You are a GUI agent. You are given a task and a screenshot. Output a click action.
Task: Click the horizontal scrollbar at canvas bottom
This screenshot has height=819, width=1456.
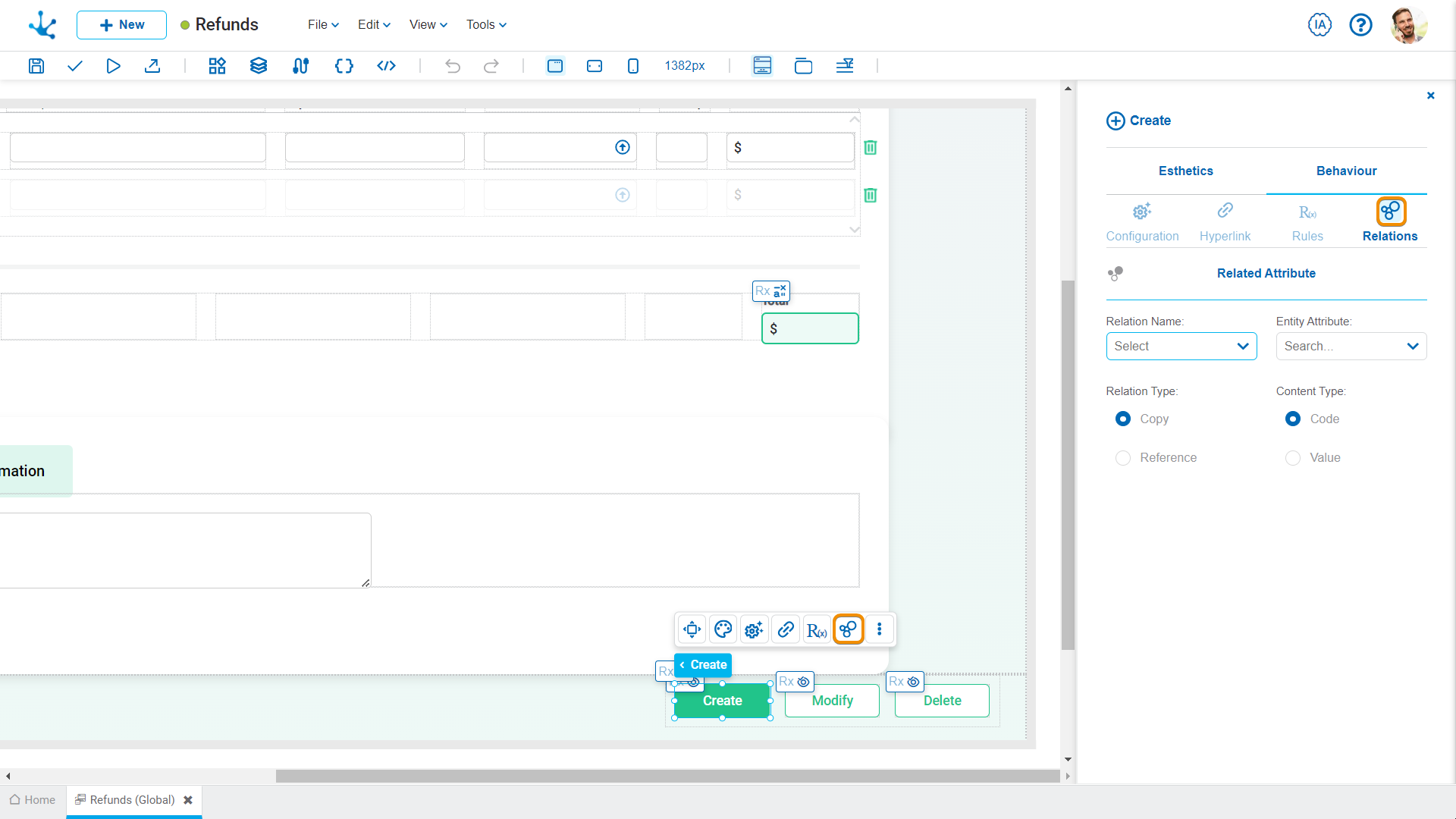[667, 776]
